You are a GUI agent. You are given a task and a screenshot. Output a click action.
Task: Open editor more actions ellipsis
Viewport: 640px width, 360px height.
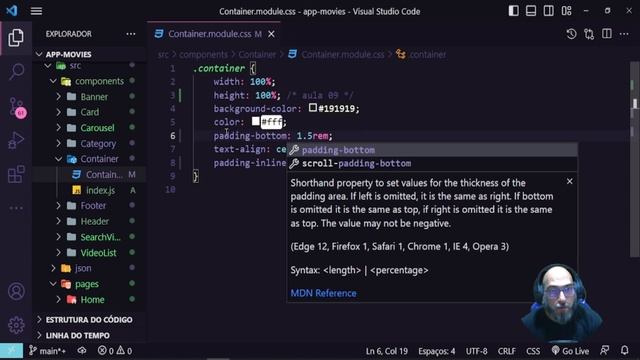(x=624, y=34)
